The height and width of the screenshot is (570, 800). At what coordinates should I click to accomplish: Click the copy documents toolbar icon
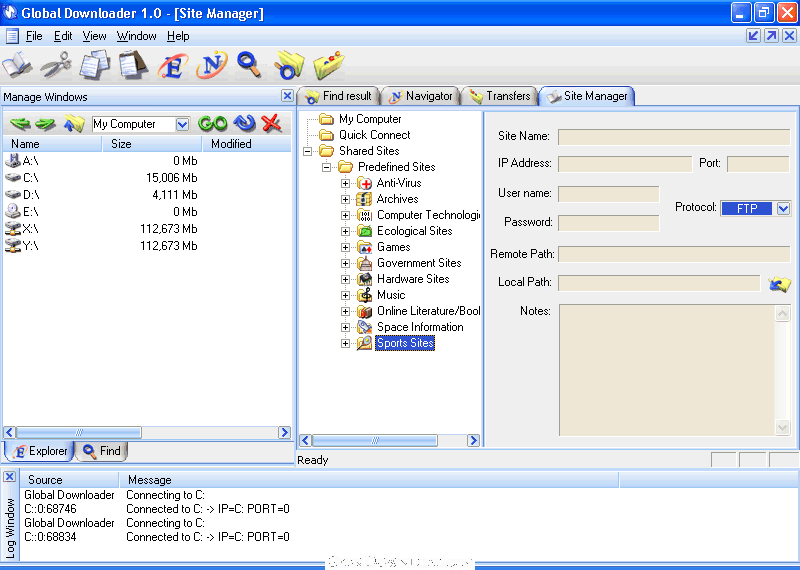point(95,65)
